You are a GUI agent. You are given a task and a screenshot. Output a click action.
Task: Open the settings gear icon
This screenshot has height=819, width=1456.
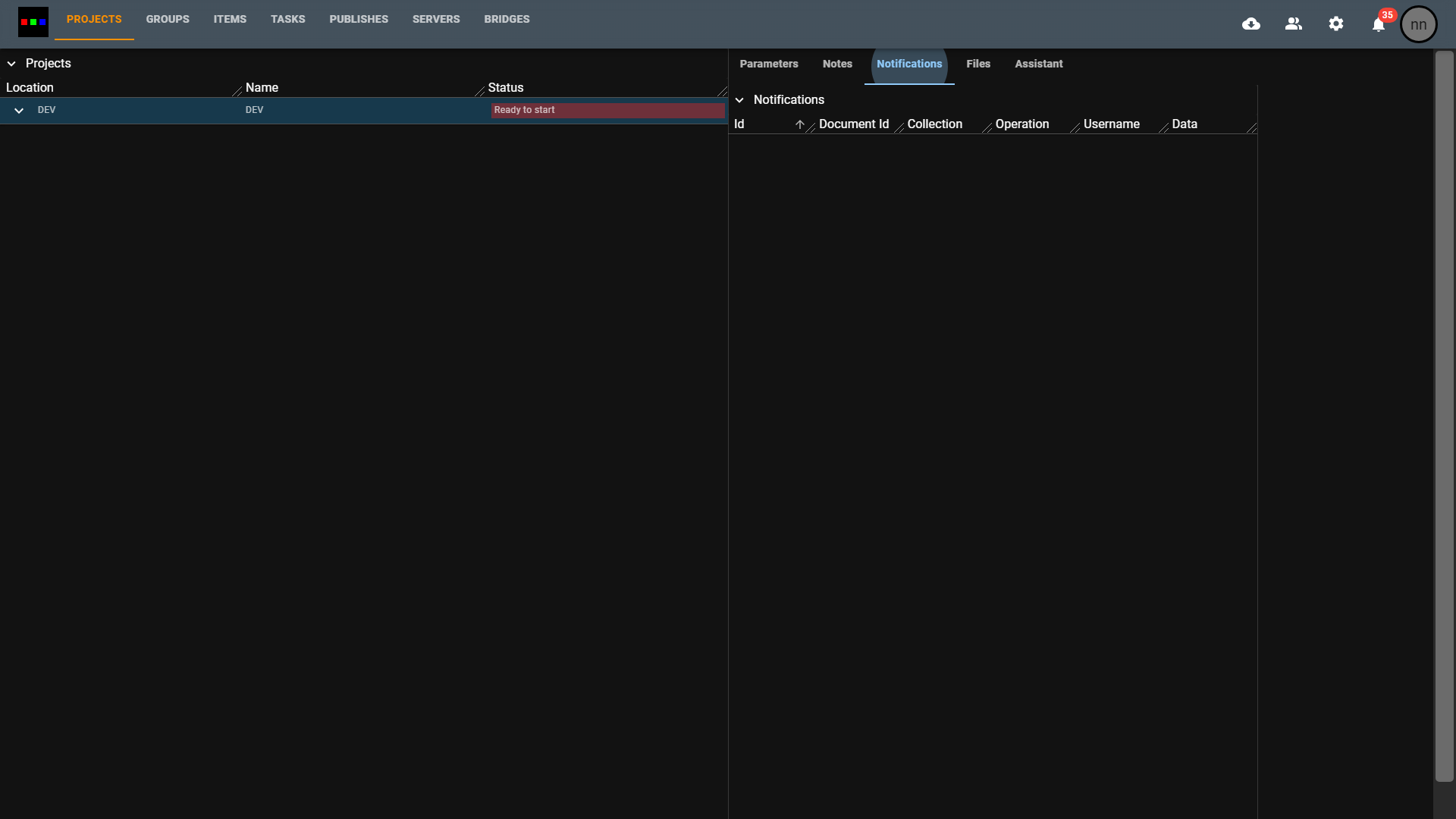click(x=1336, y=24)
